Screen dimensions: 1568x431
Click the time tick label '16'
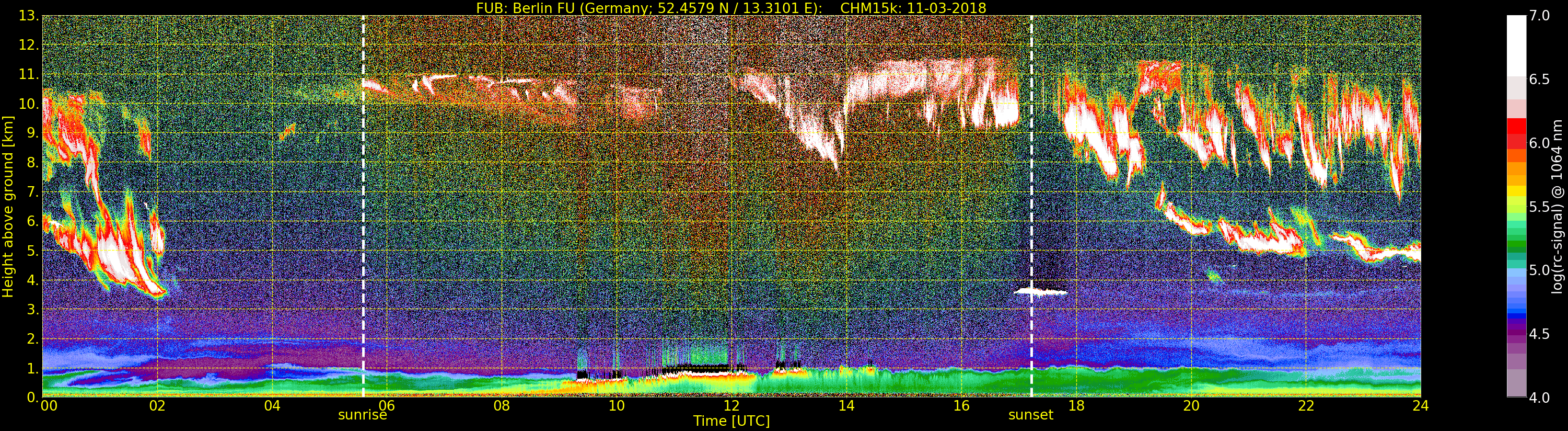(x=961, y=405)
